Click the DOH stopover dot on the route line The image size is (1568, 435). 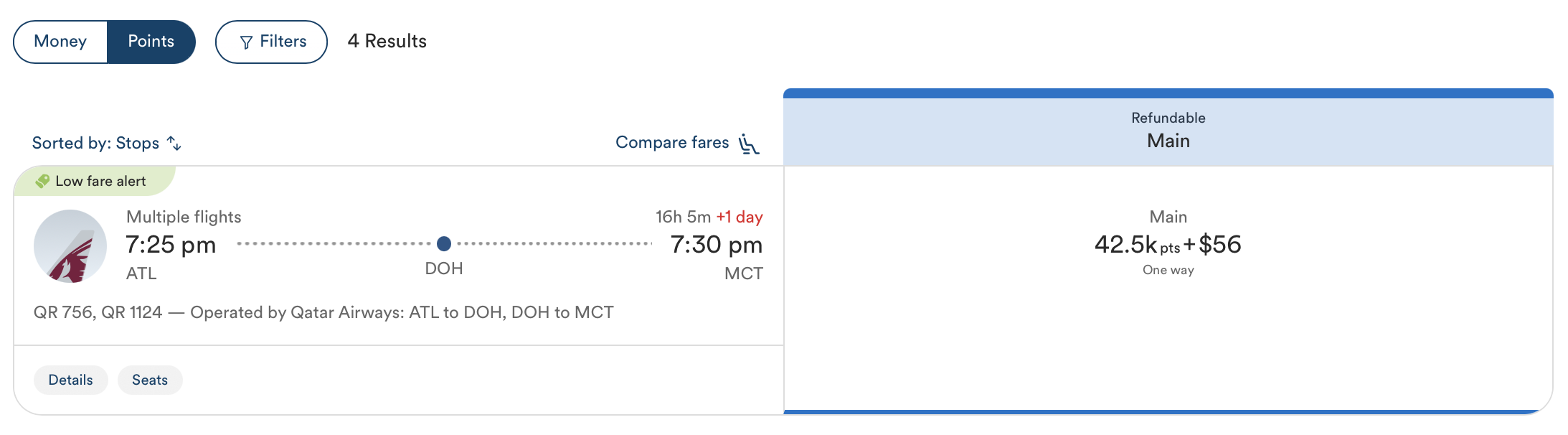pyautogui.click(x=444, y=244)
